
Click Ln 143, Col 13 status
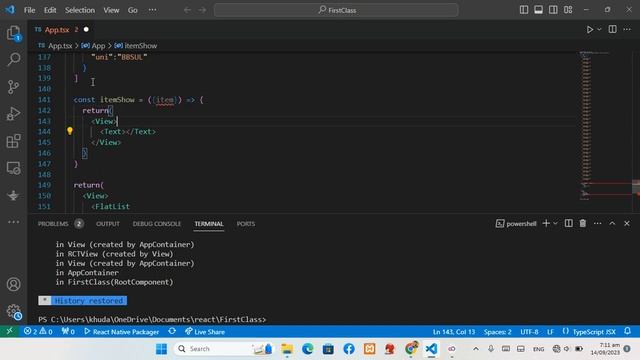[454, 332]
